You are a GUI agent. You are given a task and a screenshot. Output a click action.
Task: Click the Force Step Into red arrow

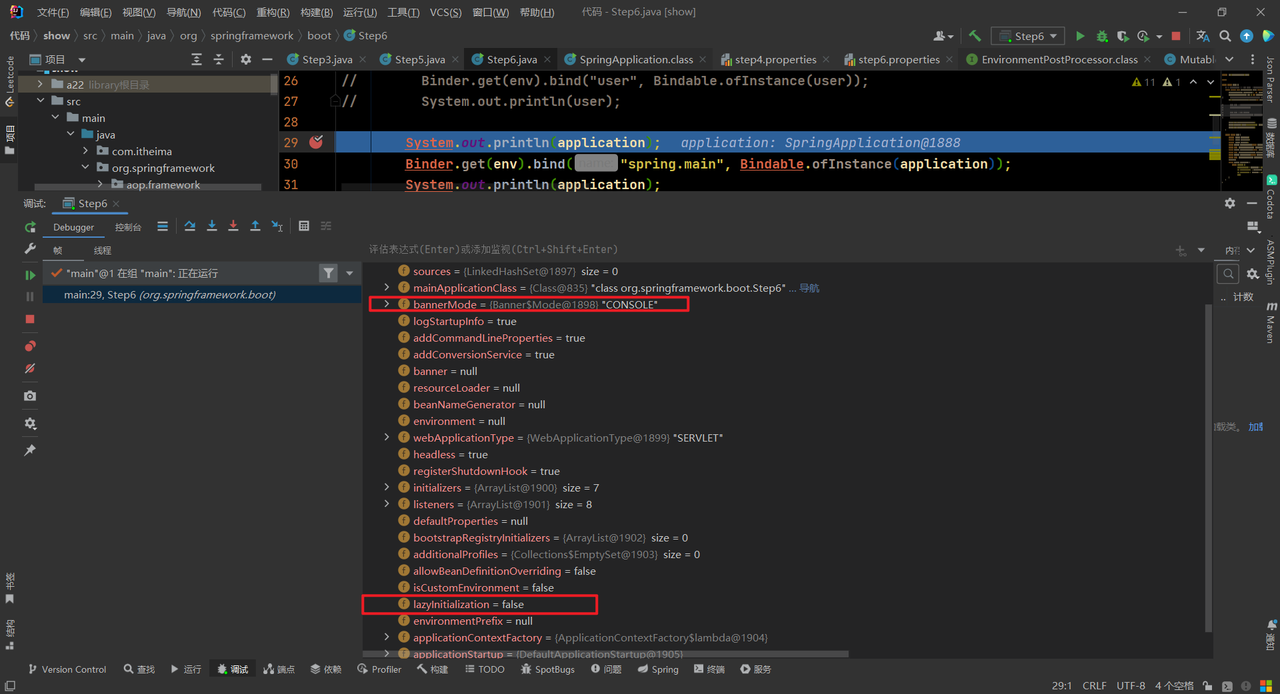pyautogui.click(x=233, y=227)
